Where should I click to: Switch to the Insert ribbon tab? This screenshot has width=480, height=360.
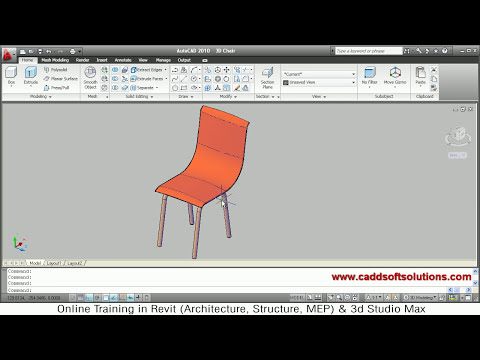[102, 60]
